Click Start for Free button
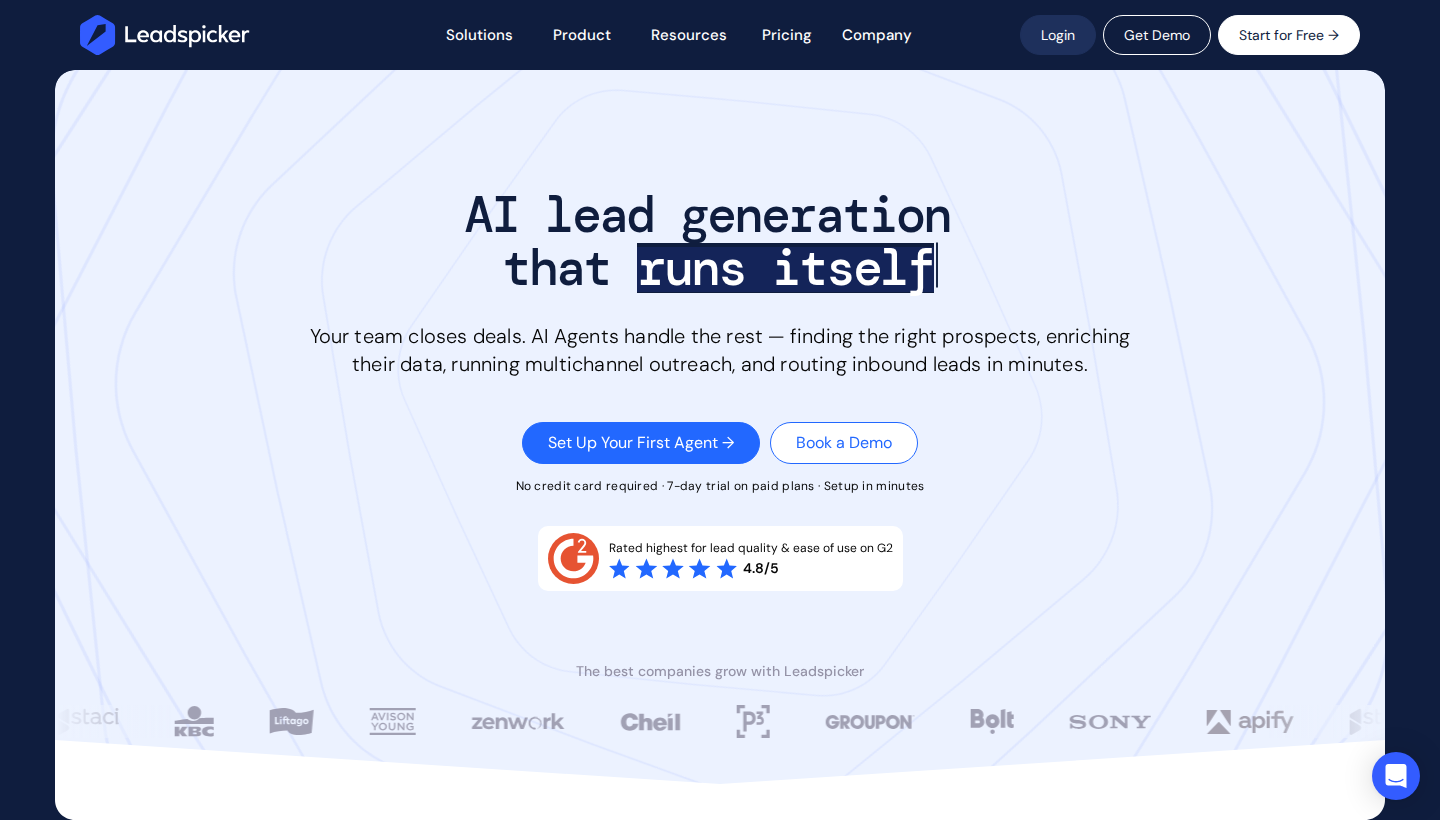 pos(1289,35)
